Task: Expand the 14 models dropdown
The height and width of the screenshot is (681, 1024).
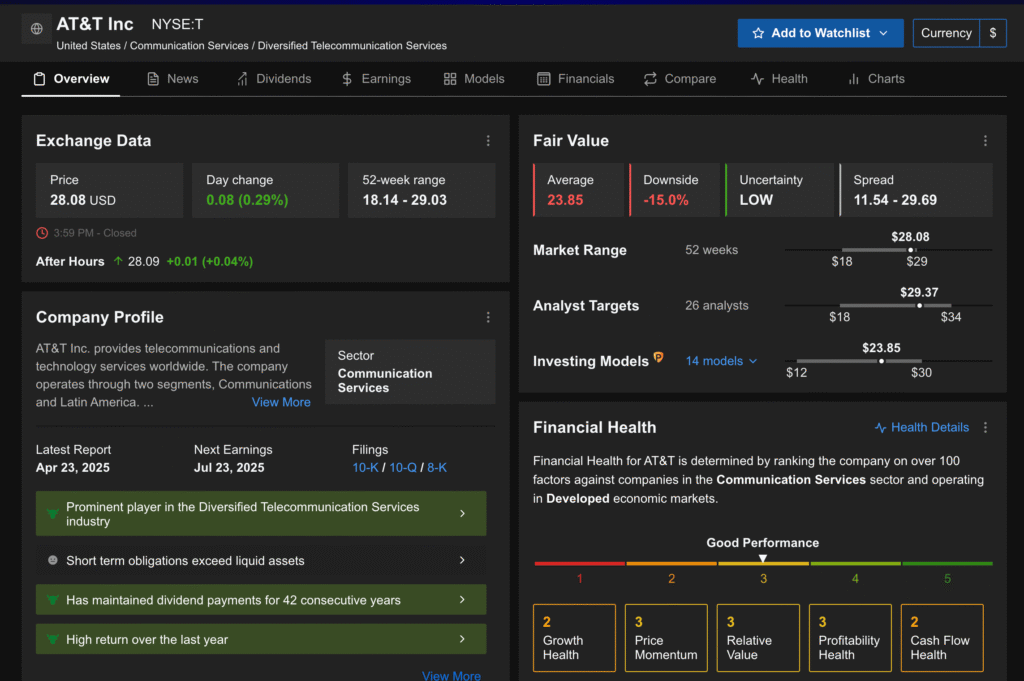Action: pos(721,361)
